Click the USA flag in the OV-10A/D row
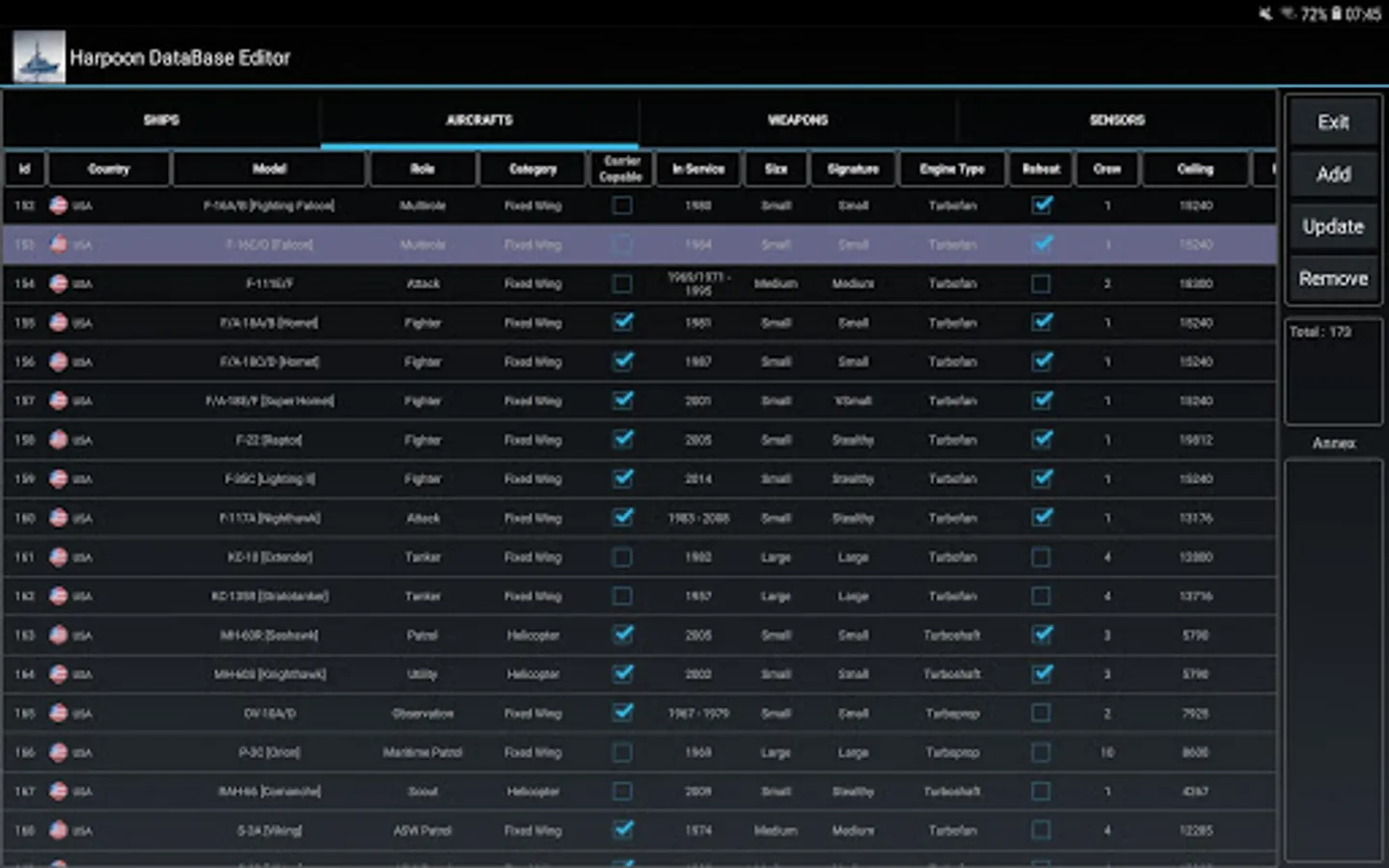Viewport: 1389px width, 868px height. coord(59,713)
